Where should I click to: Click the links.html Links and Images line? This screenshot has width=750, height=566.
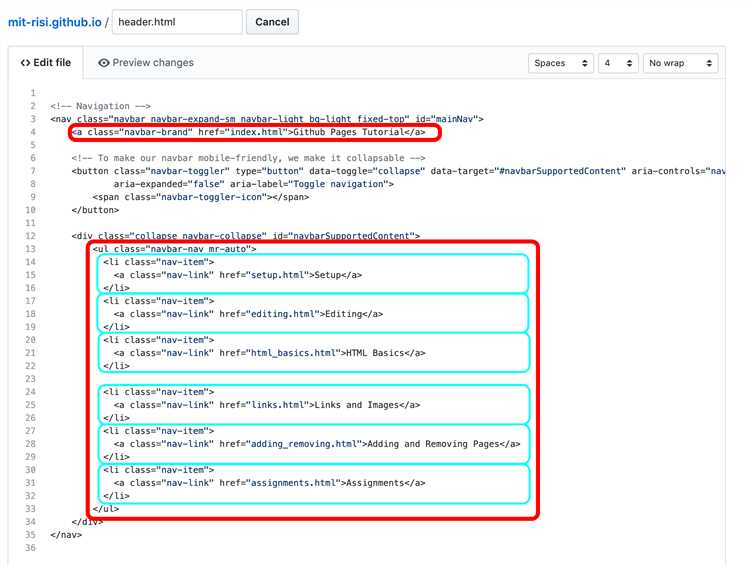[x=266, y=405]
